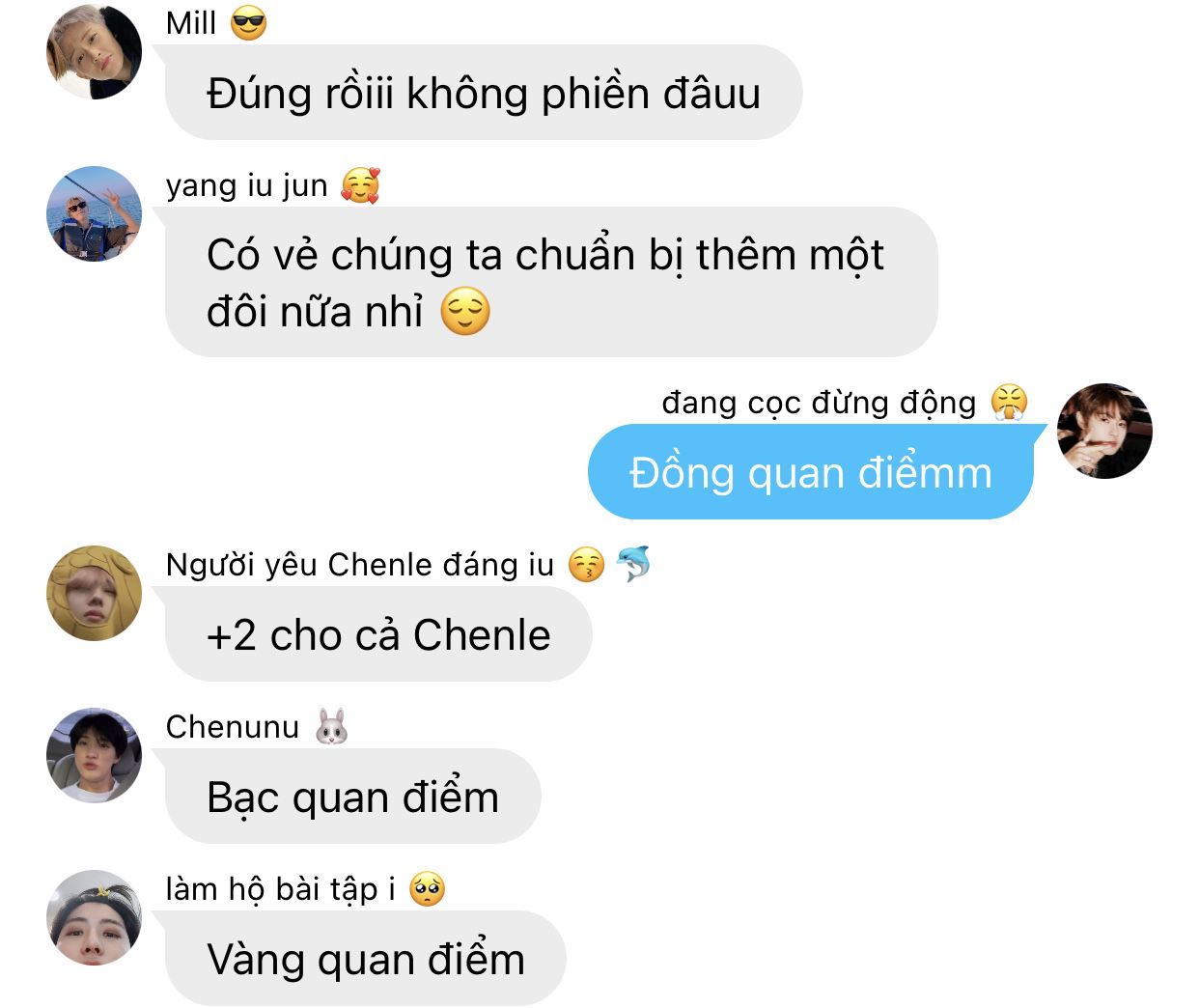Image resolution: width=1199 pixels, height=1008 pixels.
Task: Tap the Vàng quan điểm message bubble
Action: pos(366,960)
